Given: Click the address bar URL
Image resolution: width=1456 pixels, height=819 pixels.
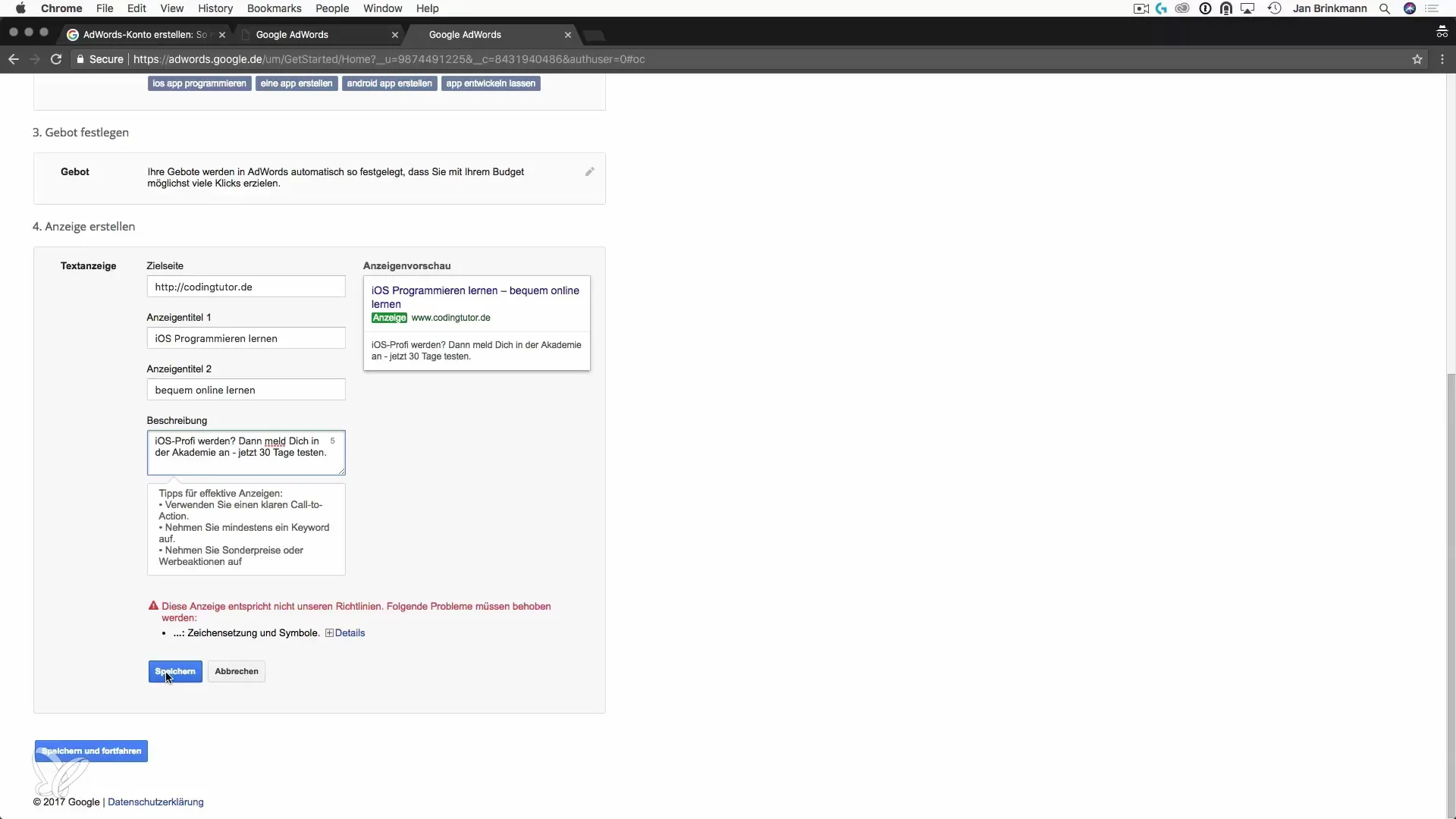Looking at the screenshot, I should [x=389, y=59].
